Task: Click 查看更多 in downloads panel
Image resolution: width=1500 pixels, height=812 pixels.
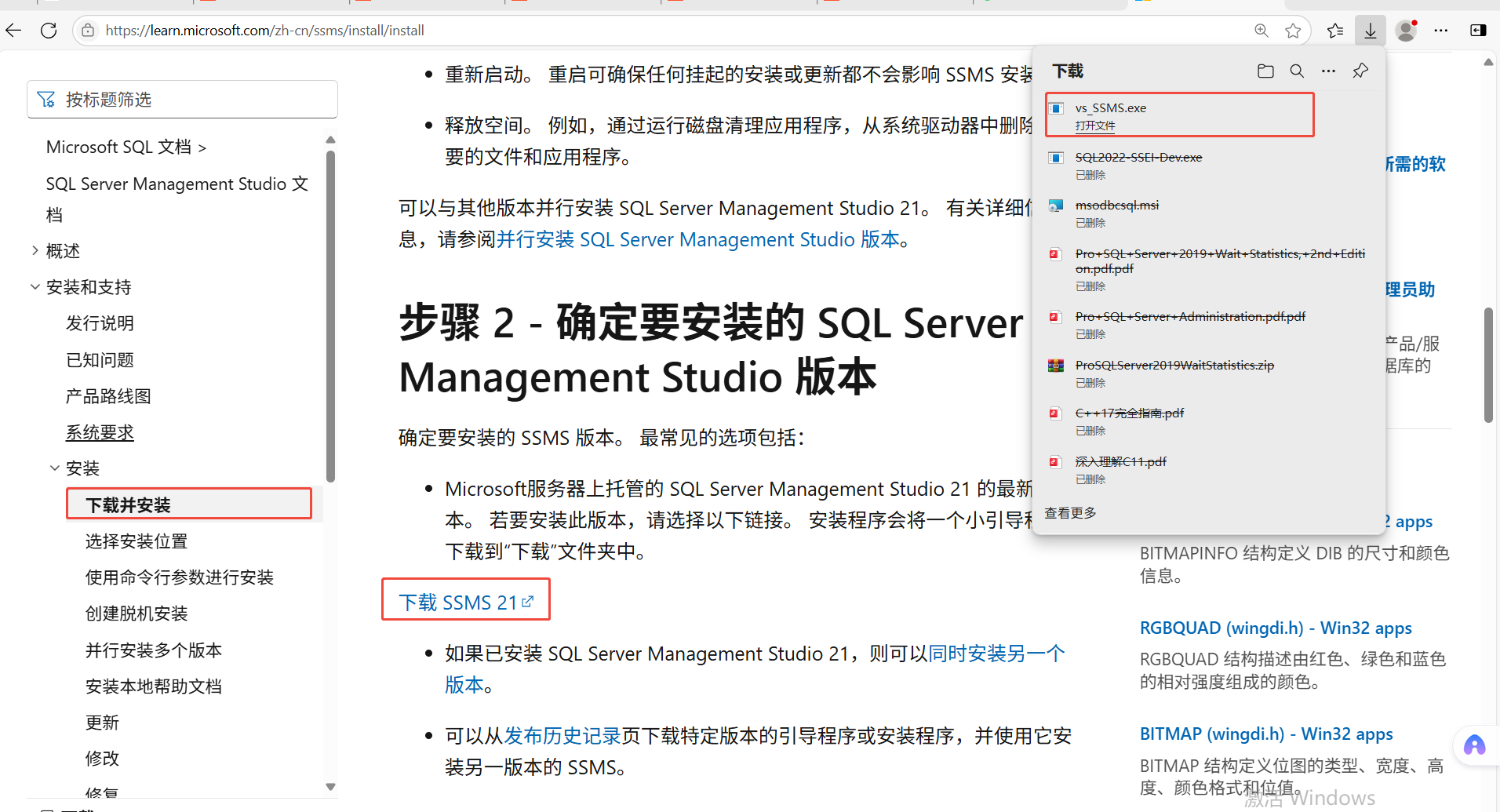Action: point(1070,512)
